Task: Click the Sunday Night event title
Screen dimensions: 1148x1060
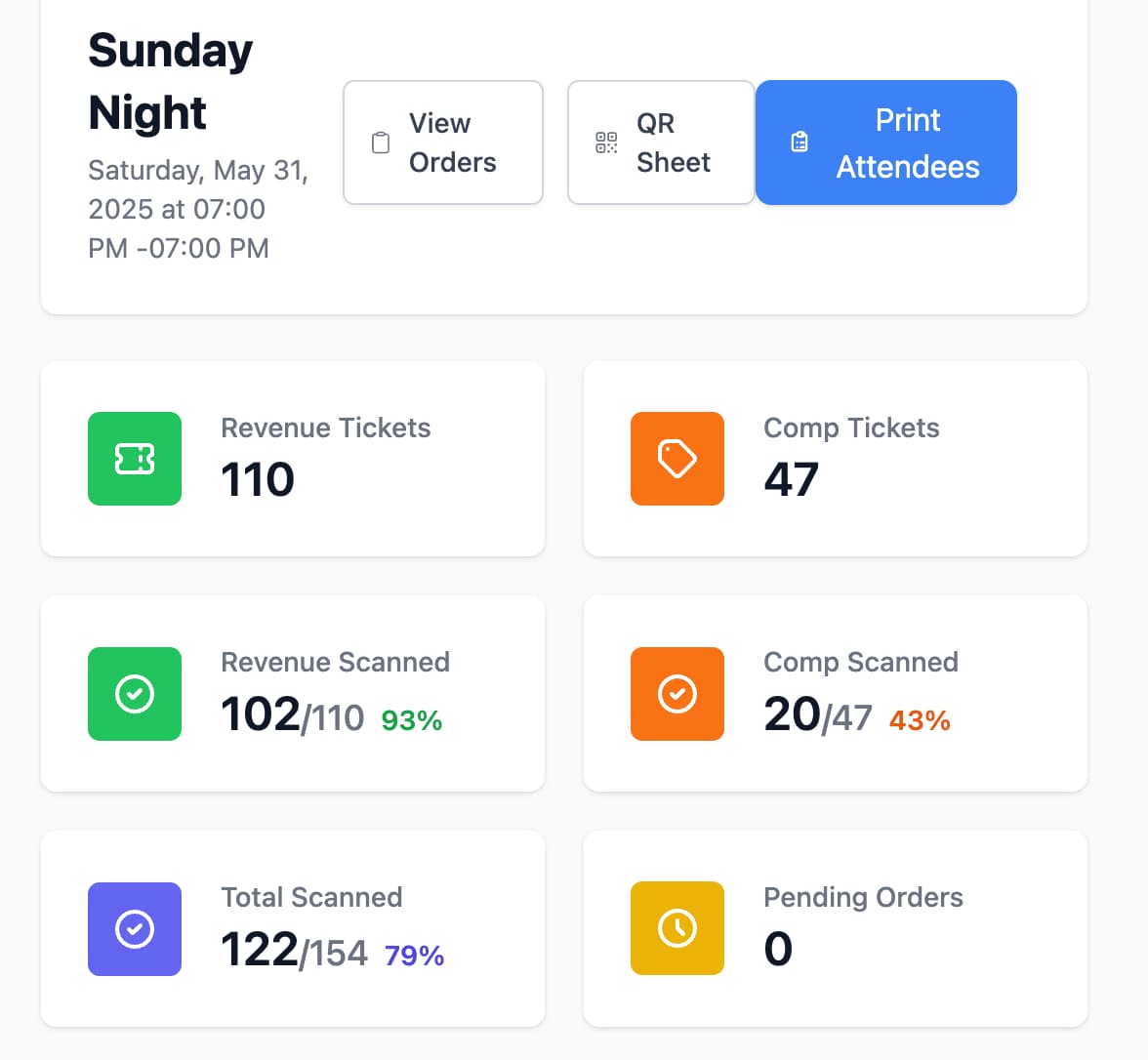Action: click(x=170, y=81)
